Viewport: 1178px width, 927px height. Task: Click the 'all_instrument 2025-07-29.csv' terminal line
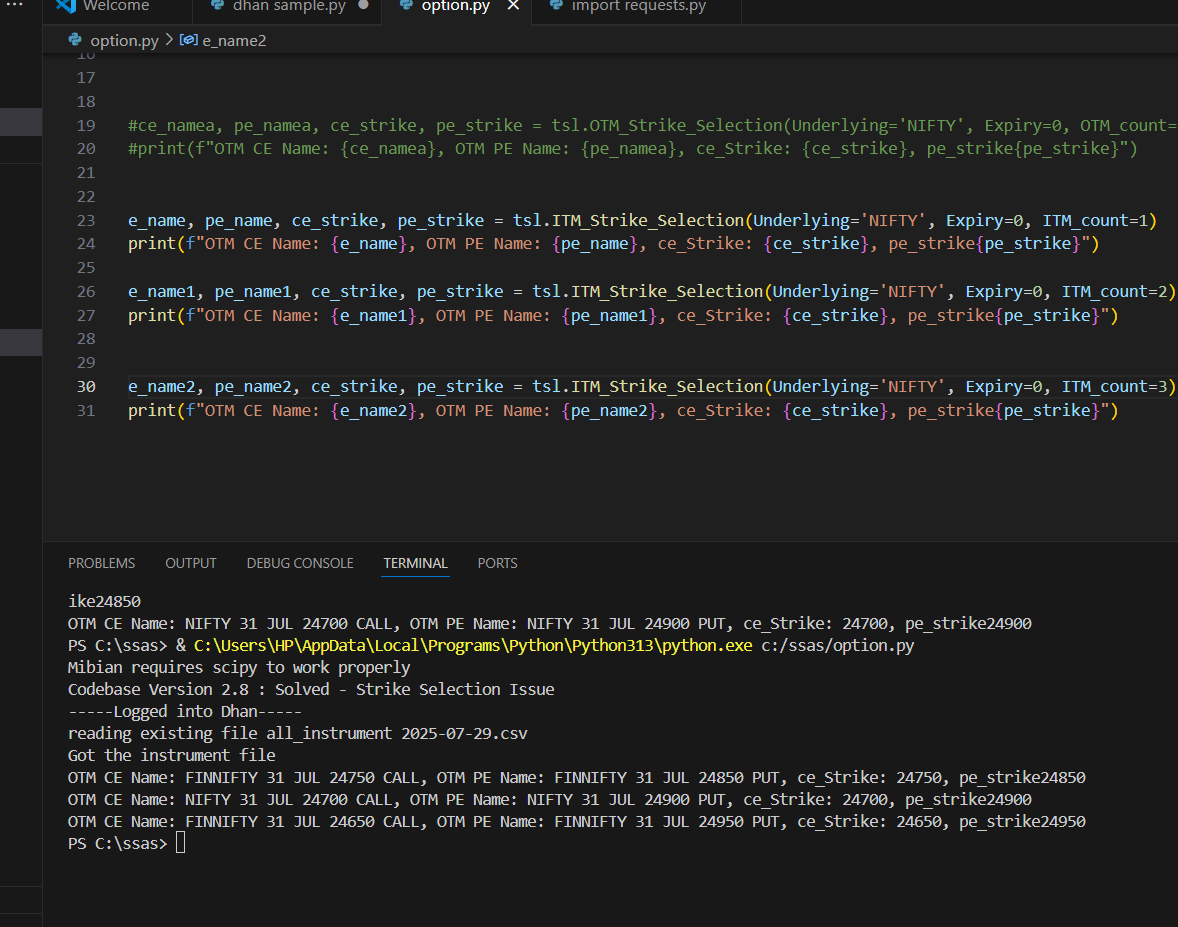(298, 733)
